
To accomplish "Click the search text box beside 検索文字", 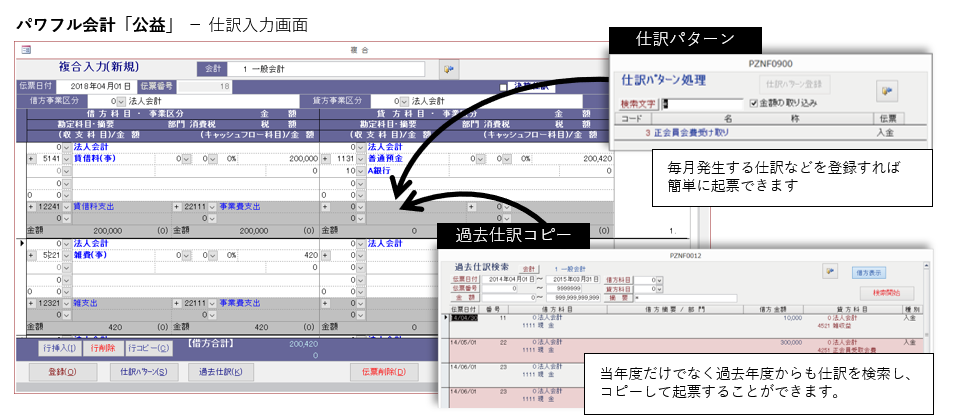I will pos(702,104).
